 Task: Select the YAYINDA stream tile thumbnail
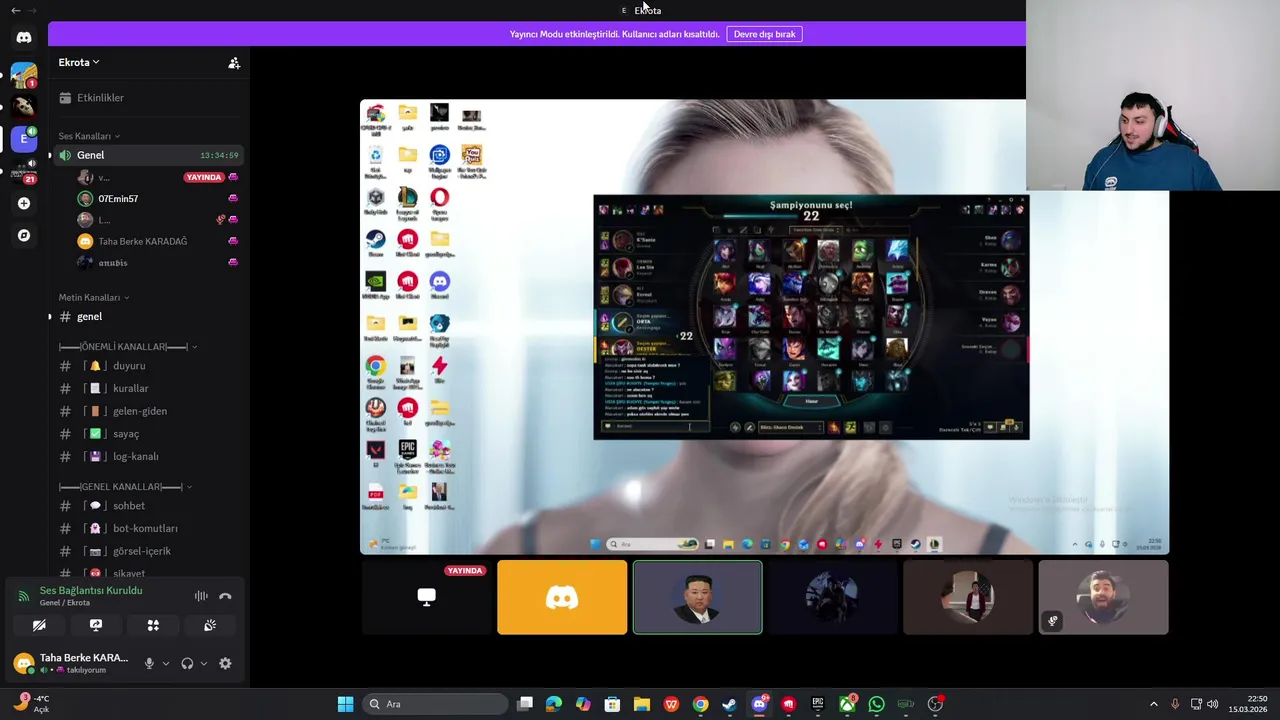[426, 597]
